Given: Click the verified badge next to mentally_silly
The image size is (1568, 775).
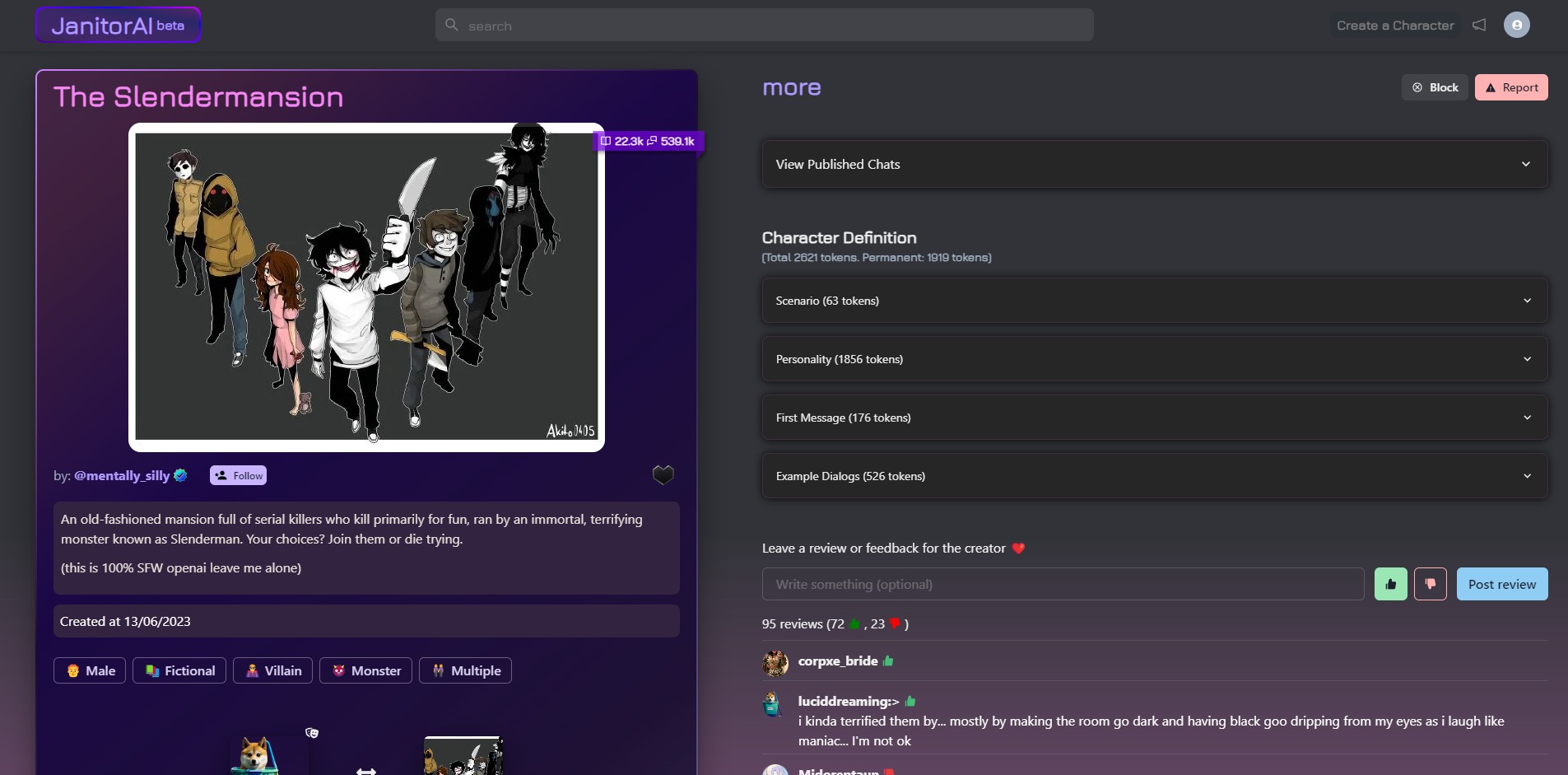Looking at the screenshot, I should coord(181,475).
